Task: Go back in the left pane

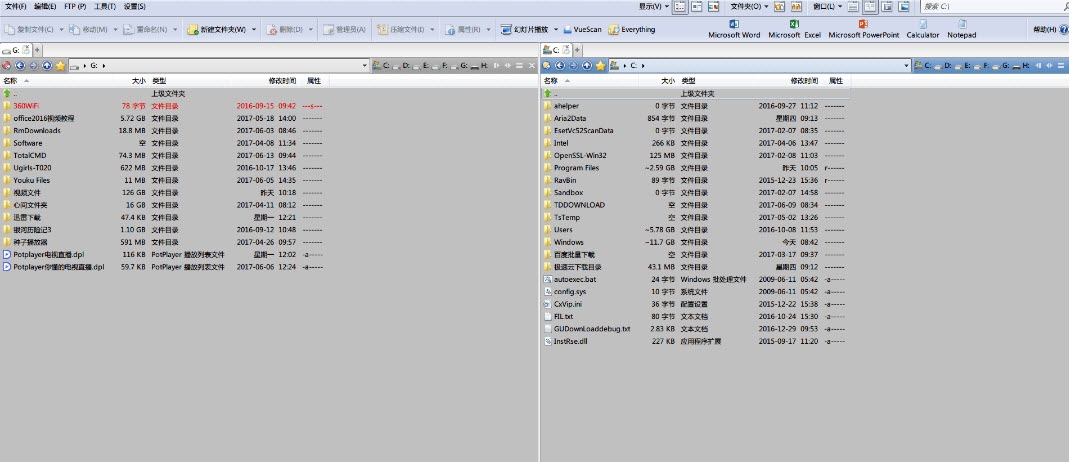Action: tap(20, 65)
